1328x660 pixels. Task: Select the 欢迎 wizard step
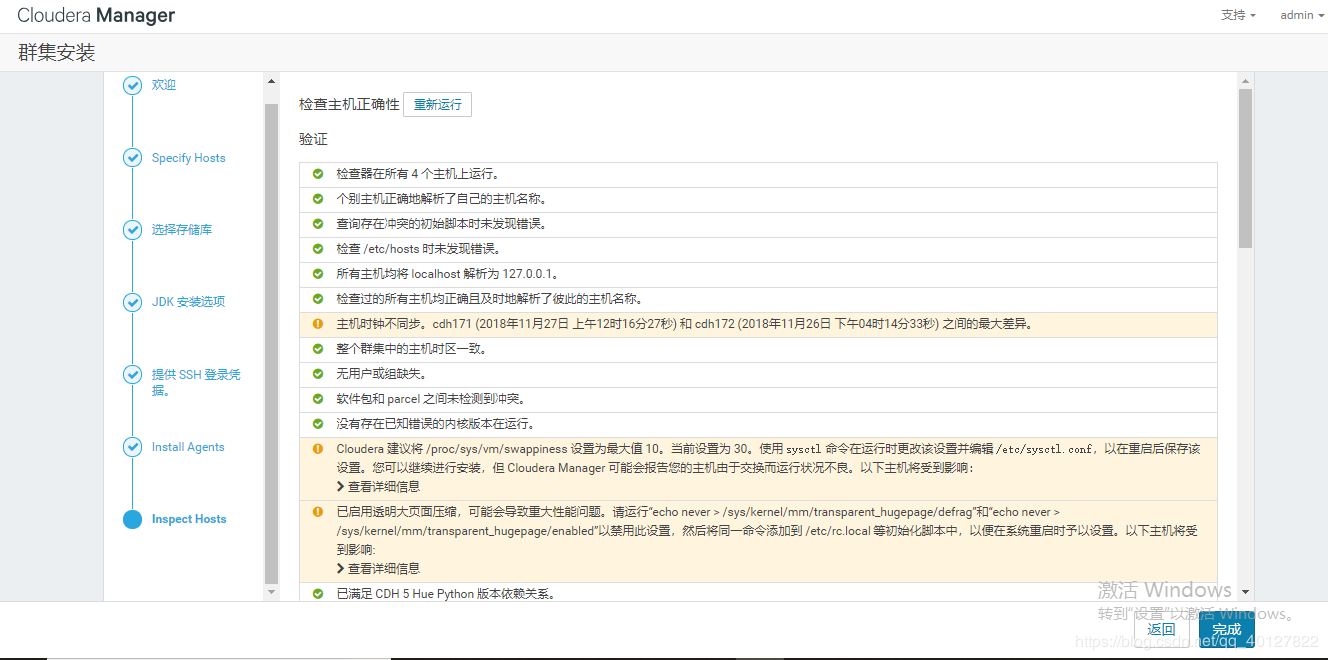click(164, 86)
